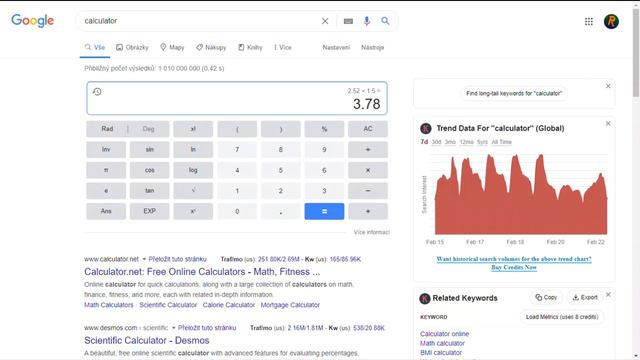
Task: Clear calculator with AC key
Action: [368, 129]
